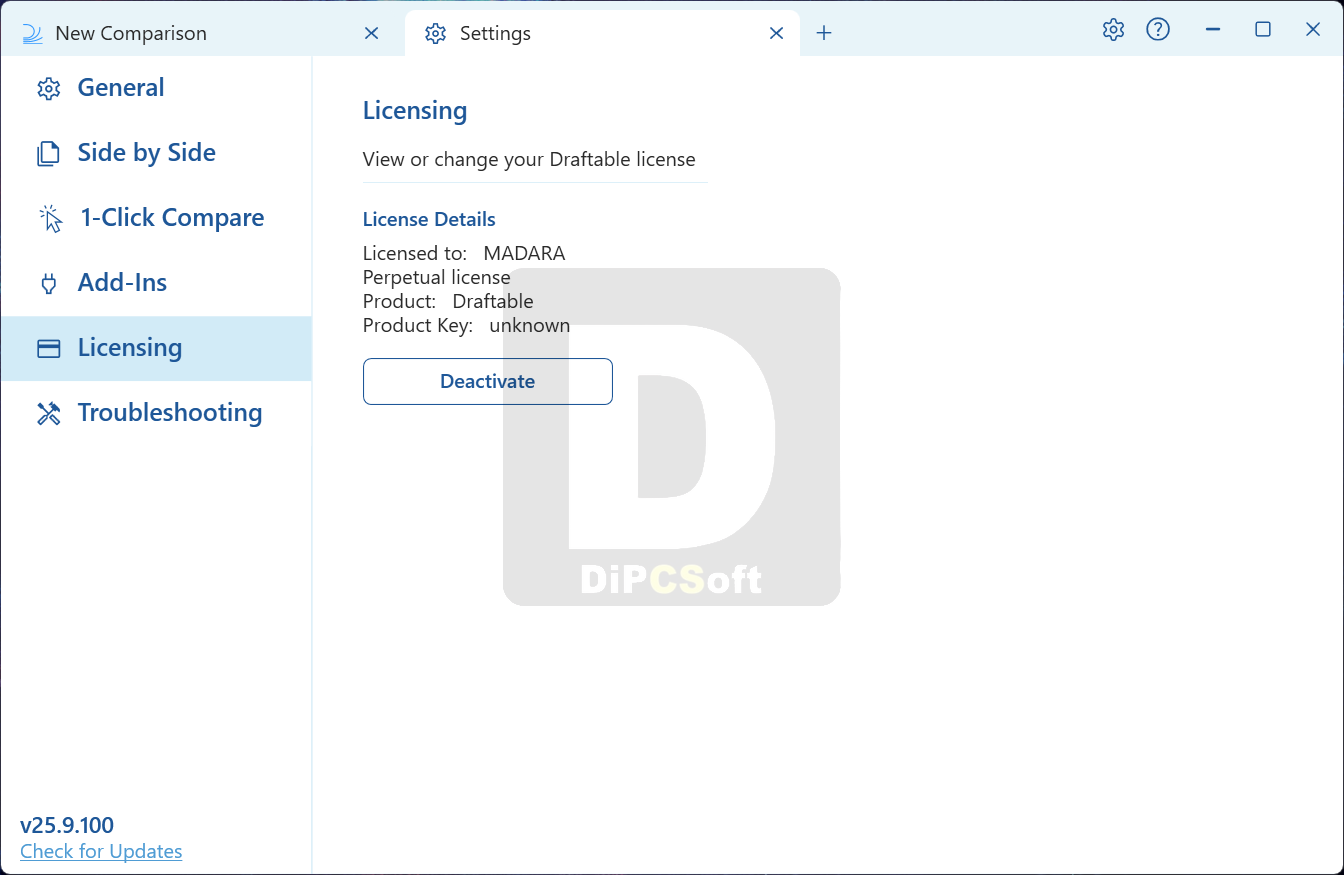
Task: Click the Side by Side pages icon
Action: (x=48, y=154)
